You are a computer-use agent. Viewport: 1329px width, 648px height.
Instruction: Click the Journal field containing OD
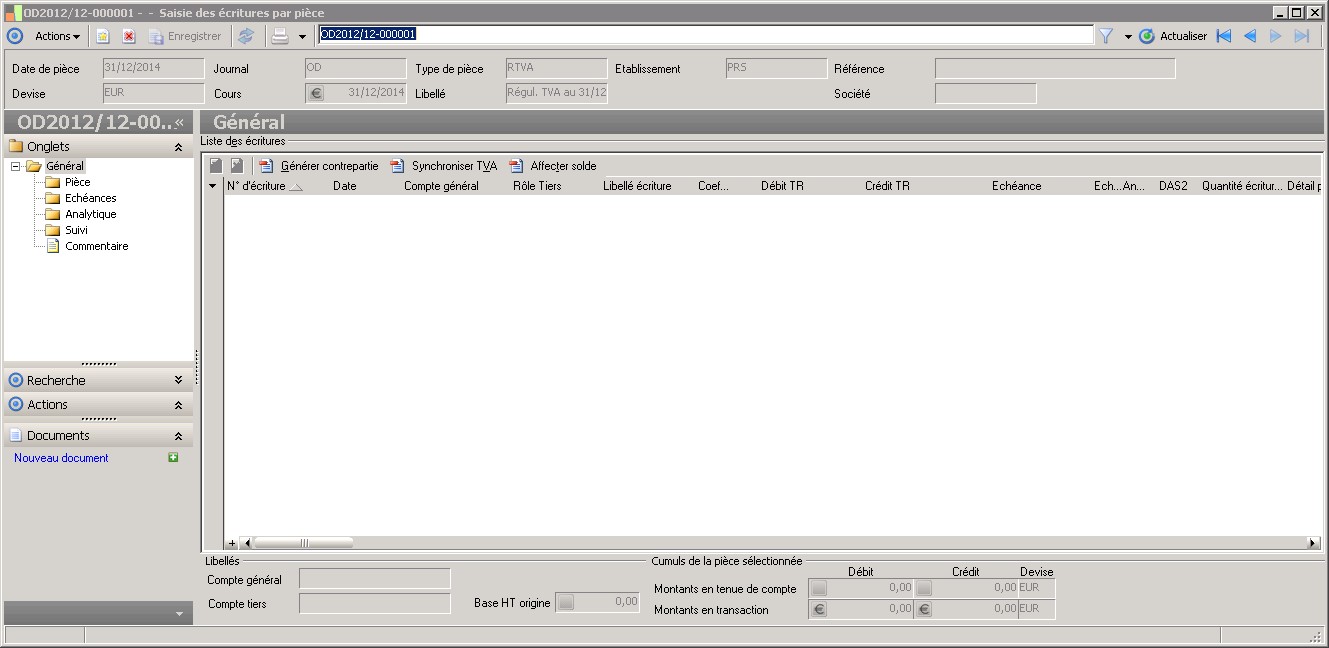(x=356, y=68)
